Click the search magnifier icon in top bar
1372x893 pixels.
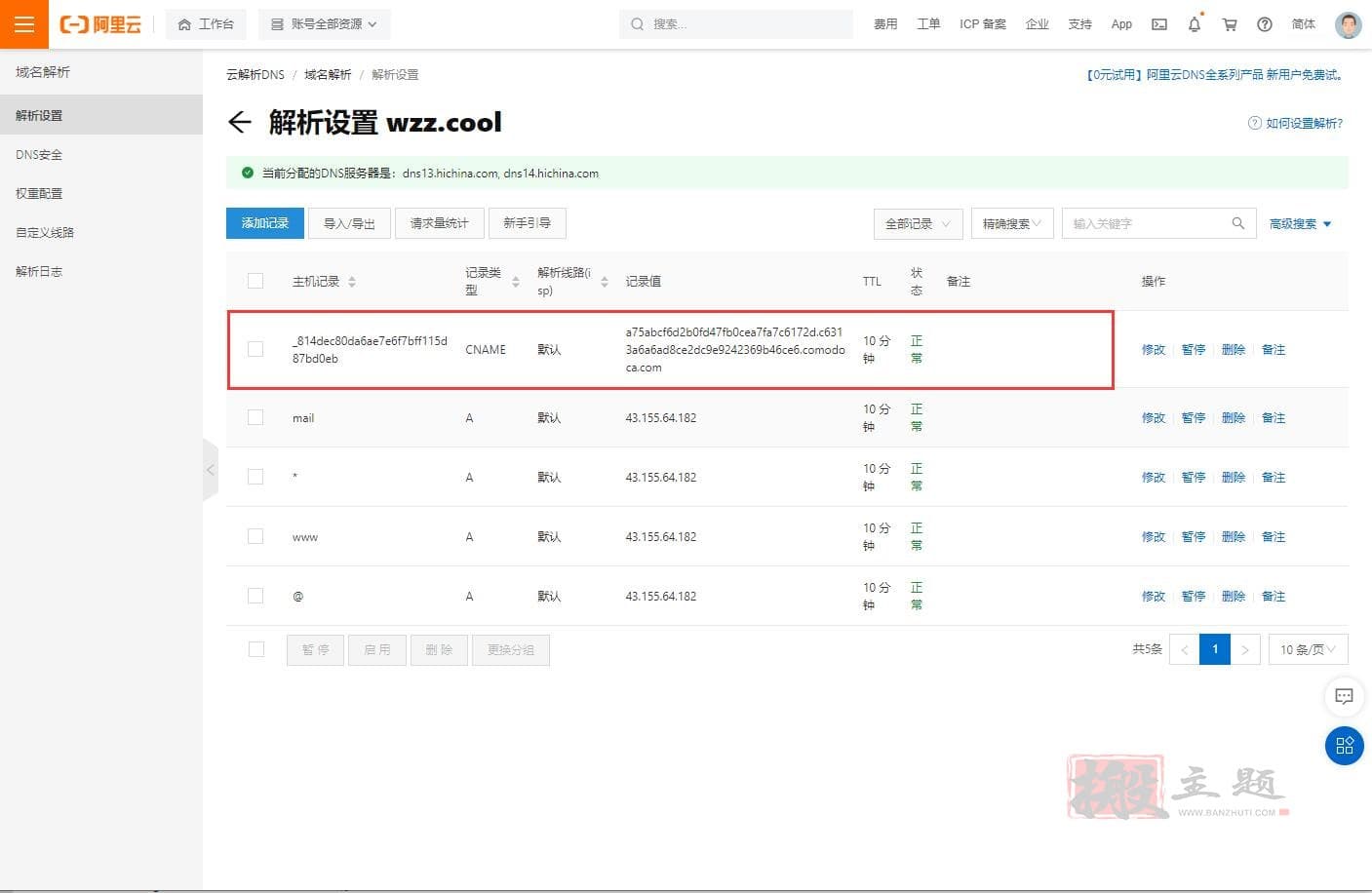pos(637,24)
